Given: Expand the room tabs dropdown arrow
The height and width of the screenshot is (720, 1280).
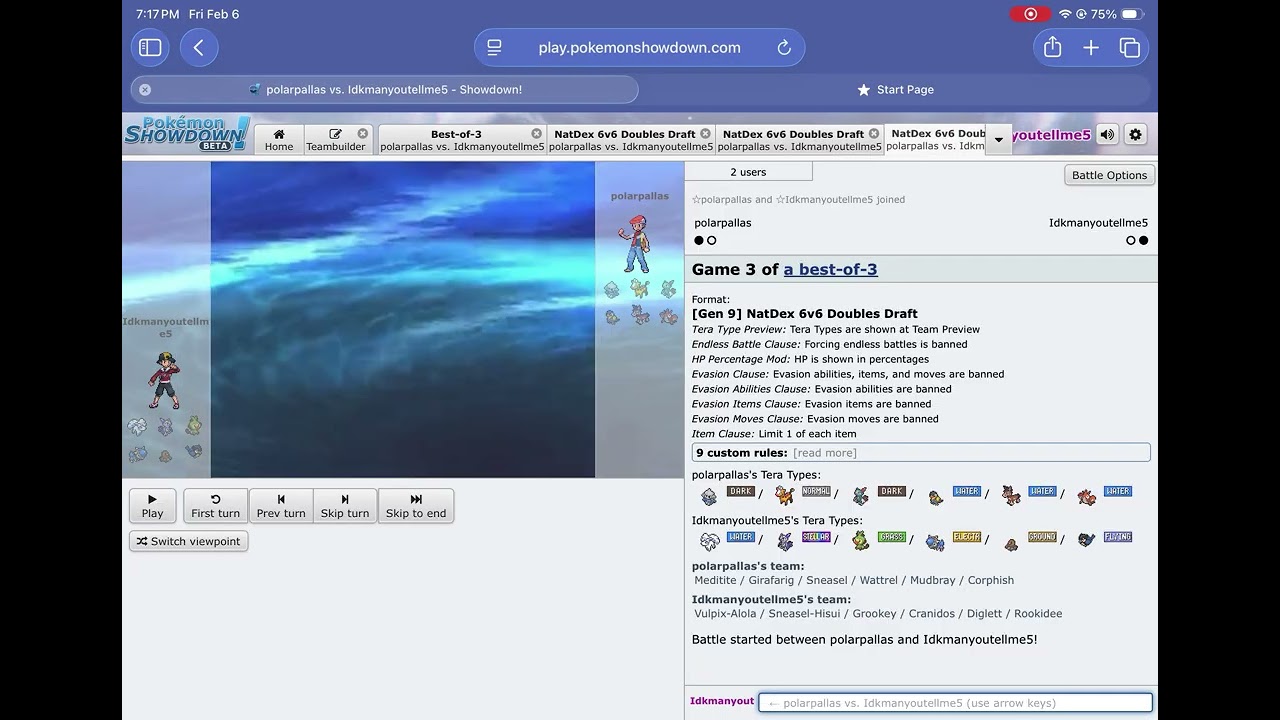Looking at the screenshot, I should click(x=998, y=140).
